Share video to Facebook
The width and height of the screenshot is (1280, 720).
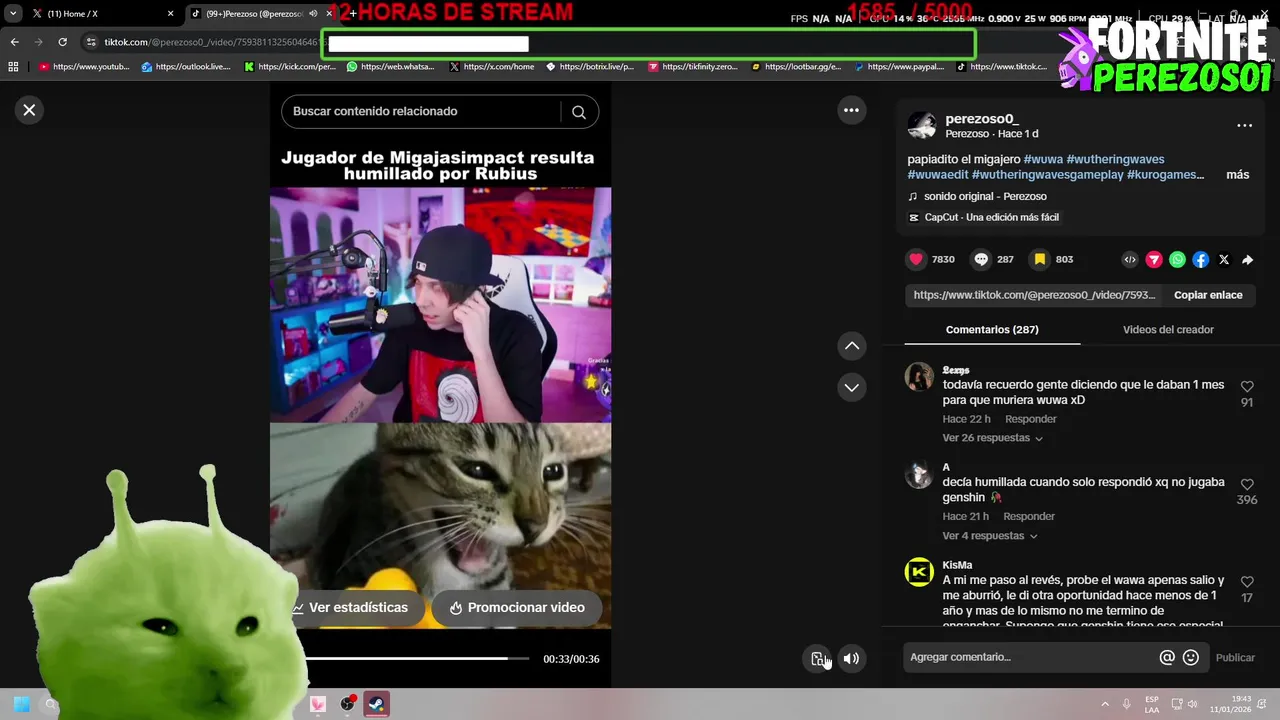pos(1200,259)
